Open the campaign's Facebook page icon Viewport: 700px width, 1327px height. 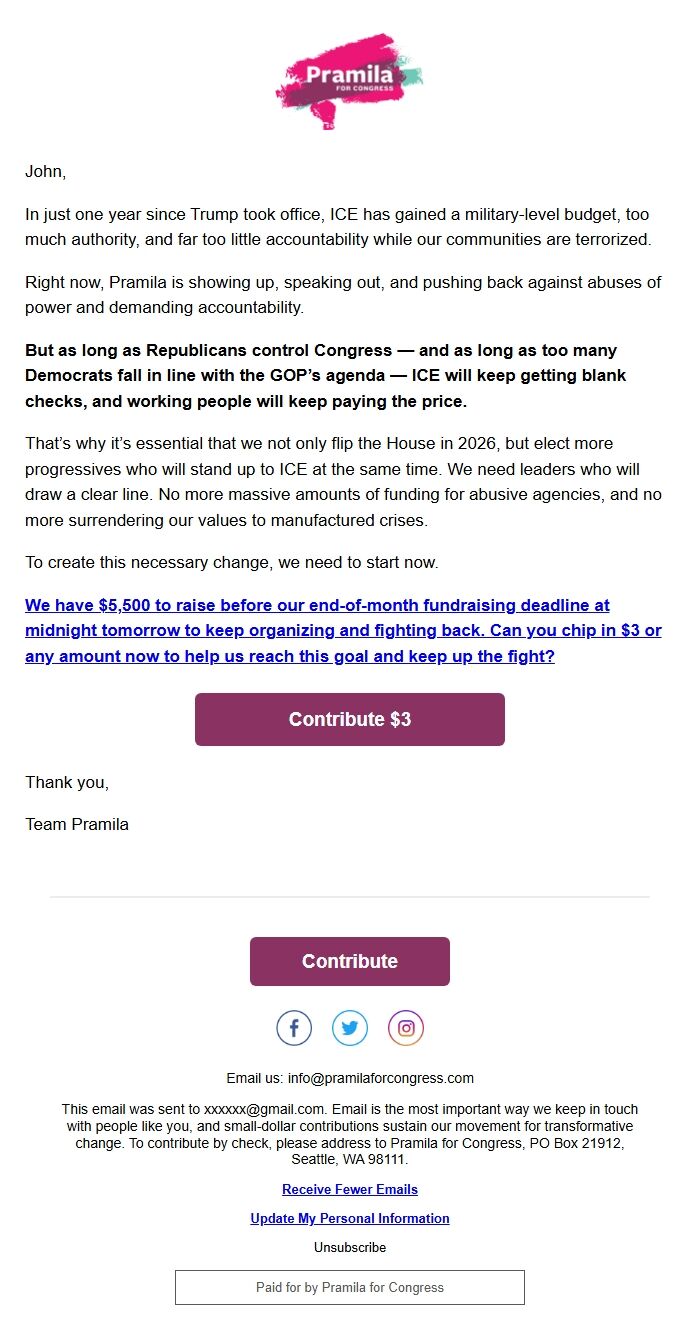point(293,1027)
